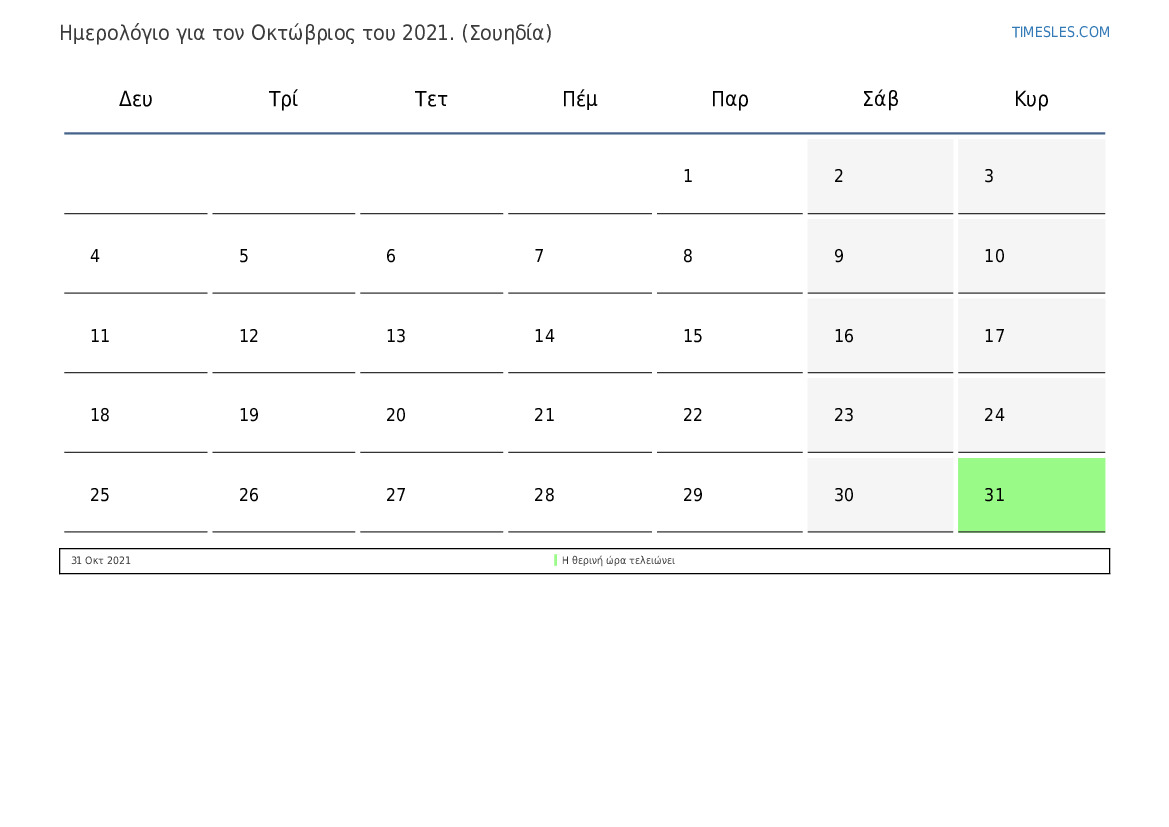Click the calendar title for Οκτώβριος 2021
Viewport: 1169px width, 827px height.
pyautogui.click(x=306, y=33)
